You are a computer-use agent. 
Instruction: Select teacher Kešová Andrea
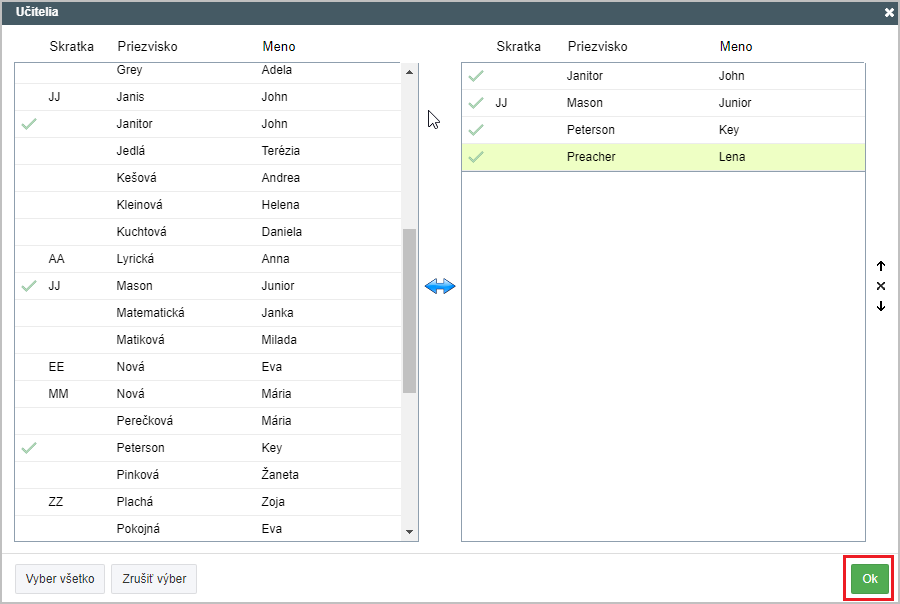208,178
